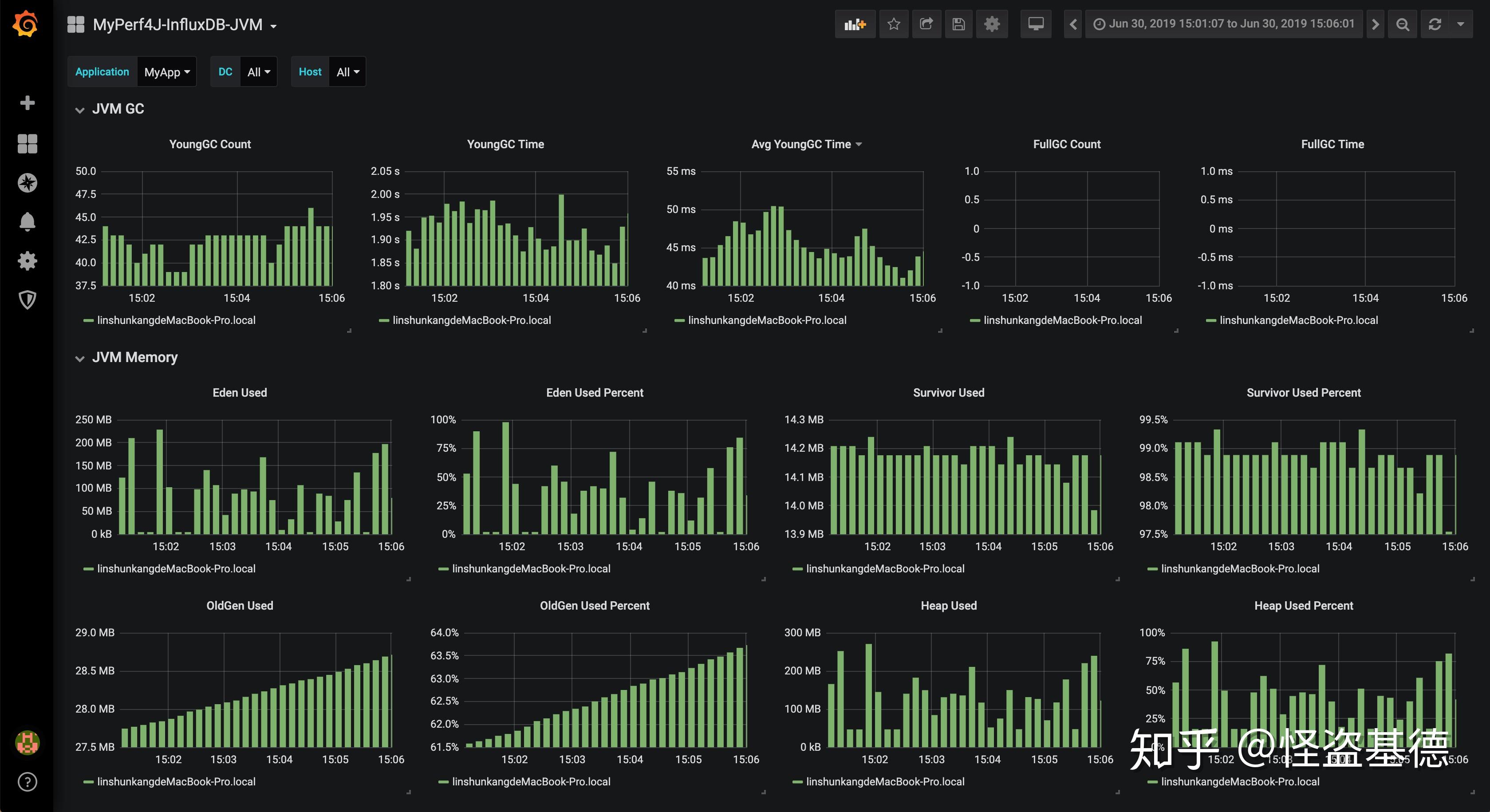Open Server Admin shield icon in sidebar
Image resolution: width=1490 pixels, height=812 pixels.
(x=27, y=300)
